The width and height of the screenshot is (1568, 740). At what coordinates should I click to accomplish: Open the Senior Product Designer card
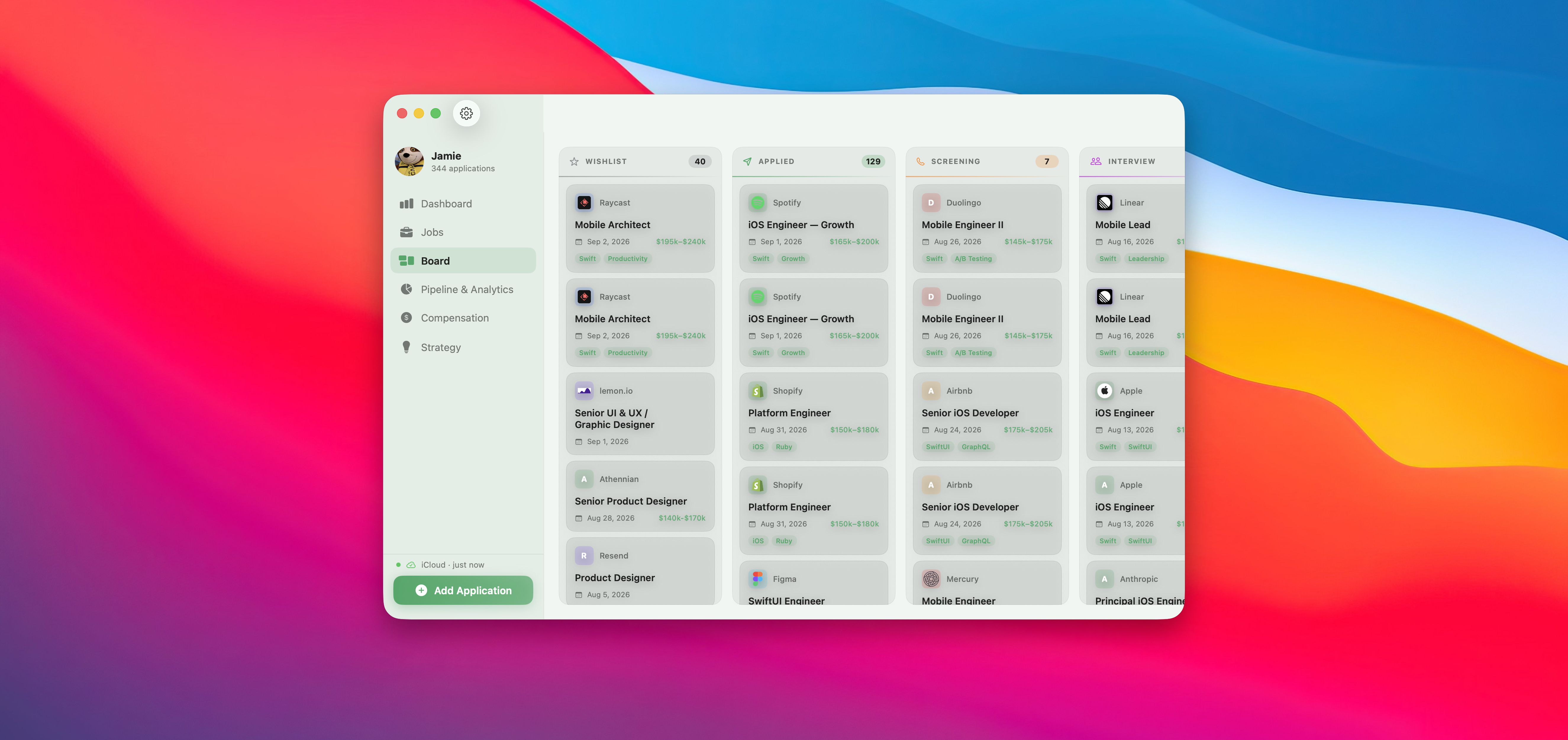(640, 496)
